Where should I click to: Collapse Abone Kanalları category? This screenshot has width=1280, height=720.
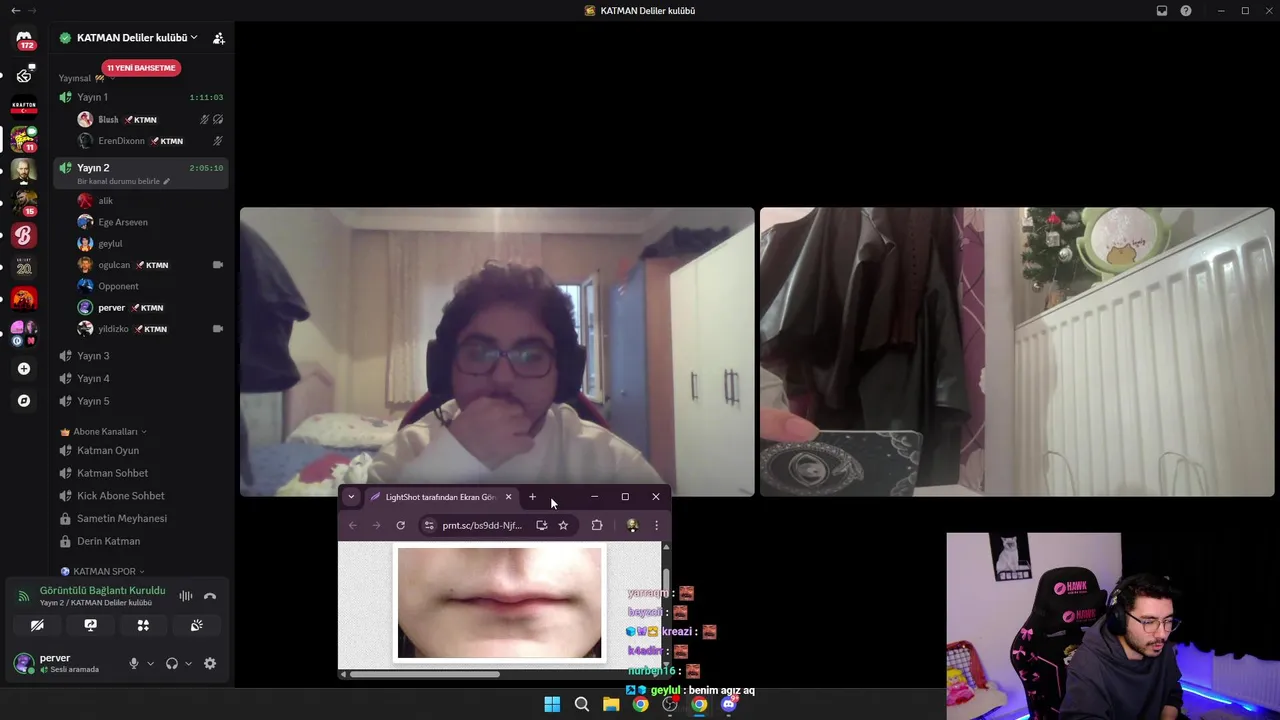[x=104, y=432]
